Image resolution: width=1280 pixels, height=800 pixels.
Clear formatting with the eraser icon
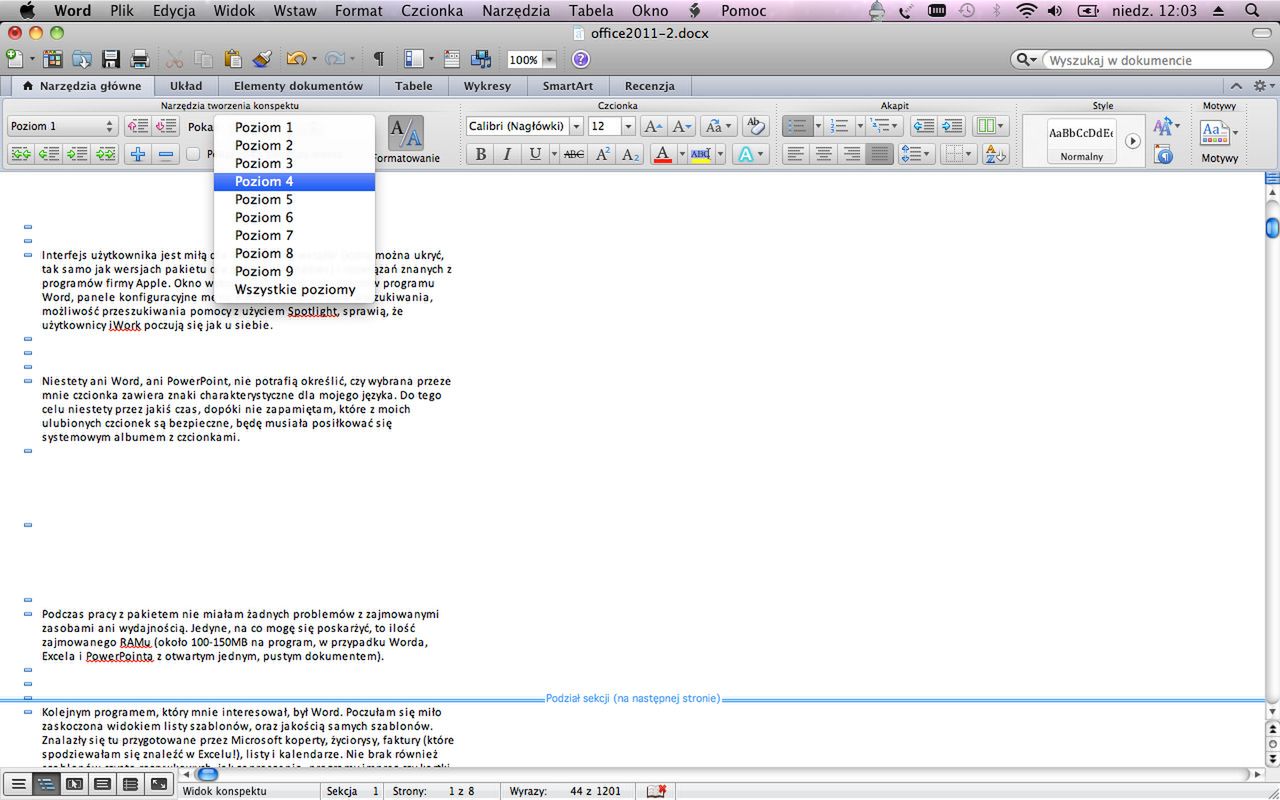click(756, 126)
